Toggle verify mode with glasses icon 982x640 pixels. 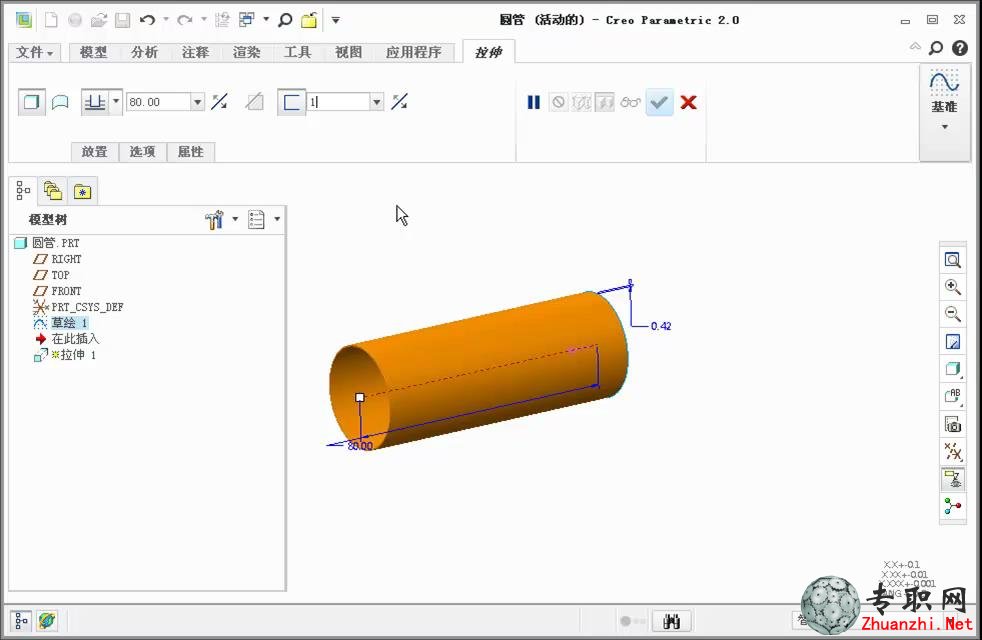coord(631,102)
